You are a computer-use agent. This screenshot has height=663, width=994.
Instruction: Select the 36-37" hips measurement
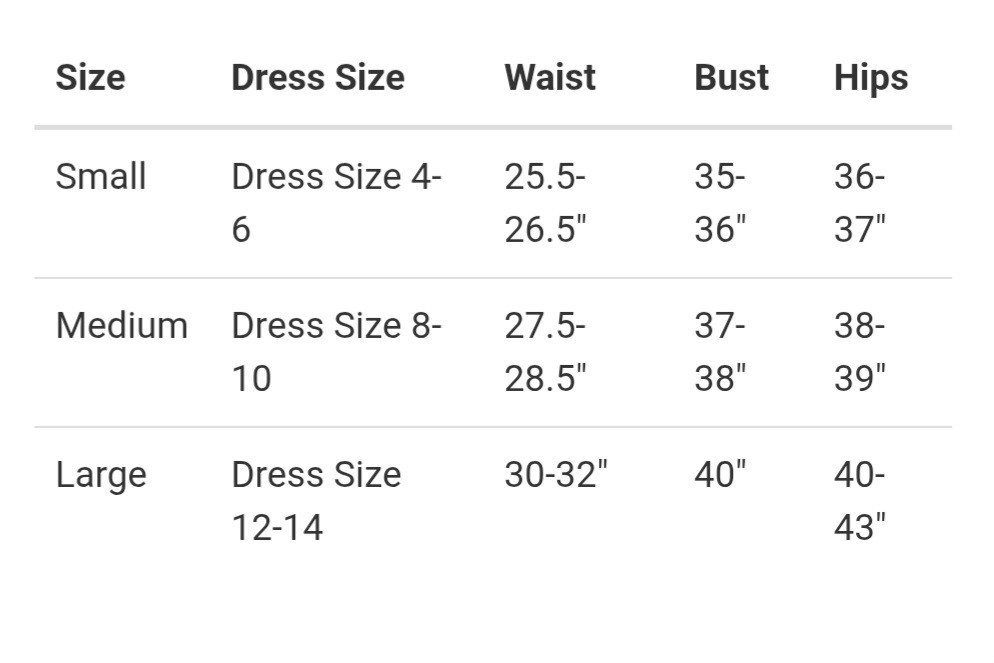[860, 203]
